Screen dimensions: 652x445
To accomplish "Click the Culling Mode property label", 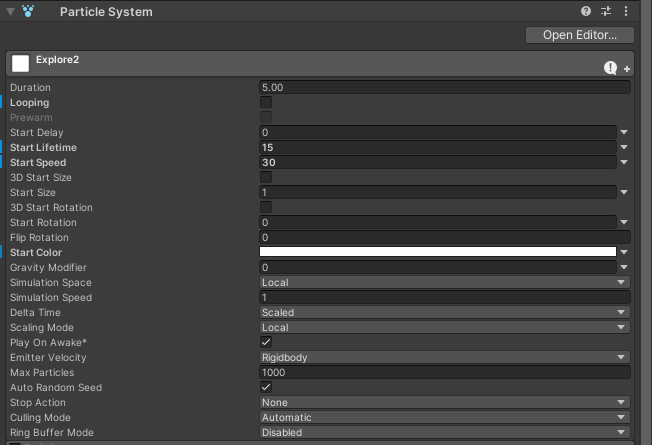I will click(40, 418).
